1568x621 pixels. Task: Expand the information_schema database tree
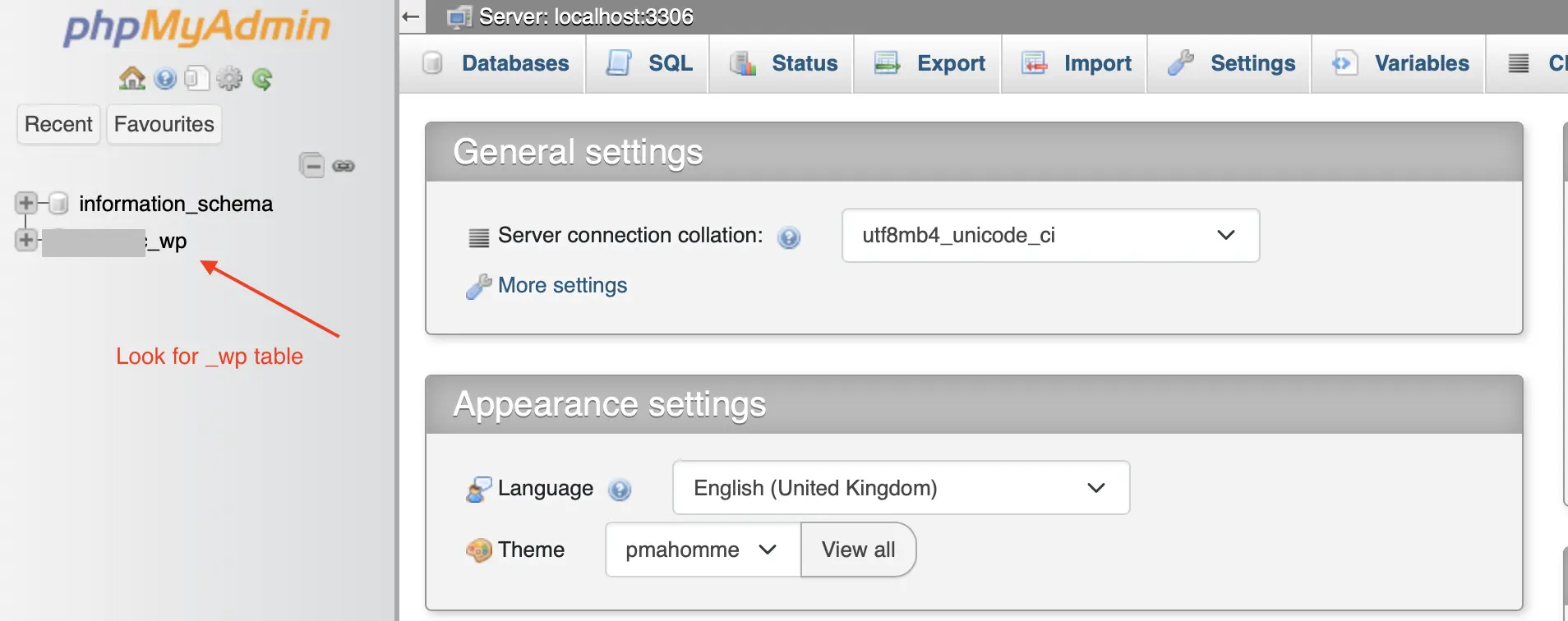pos(26,202)
